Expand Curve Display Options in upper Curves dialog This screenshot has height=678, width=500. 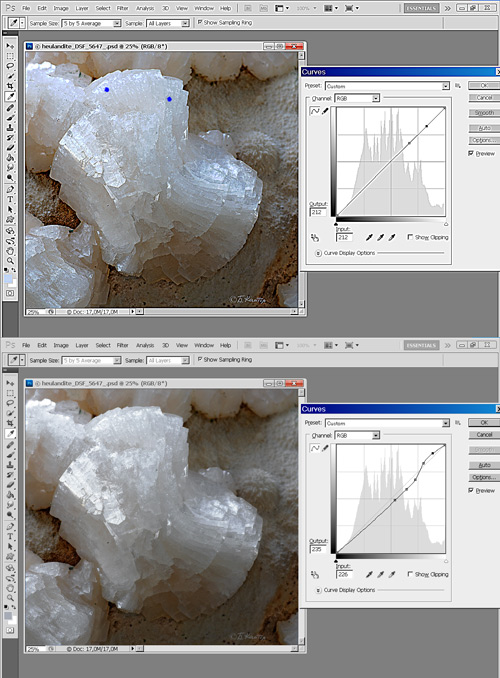[x=318, y=253]
